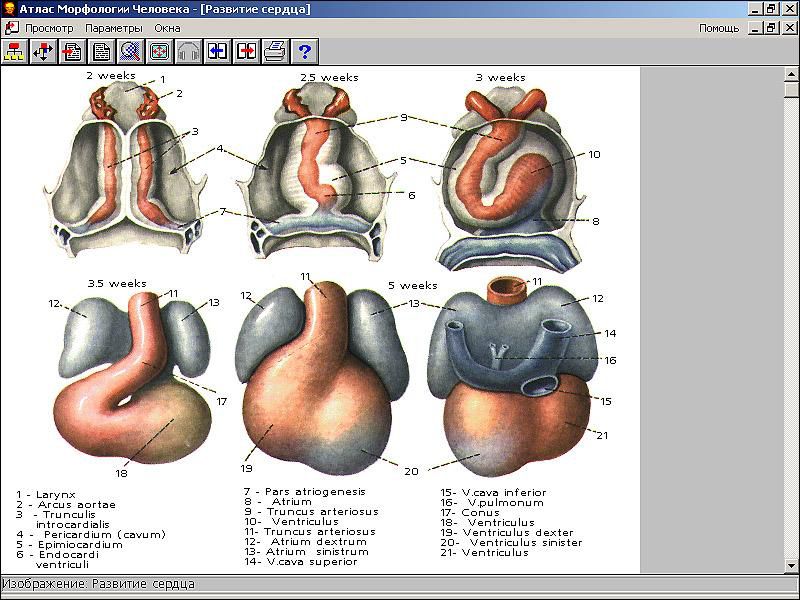Restore the inner document window
Screen dimensions: 800x600
771,28
